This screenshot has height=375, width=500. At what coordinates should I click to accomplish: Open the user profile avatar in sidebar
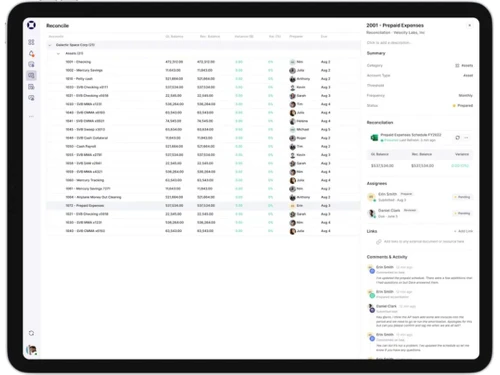[x=31, y=350]
